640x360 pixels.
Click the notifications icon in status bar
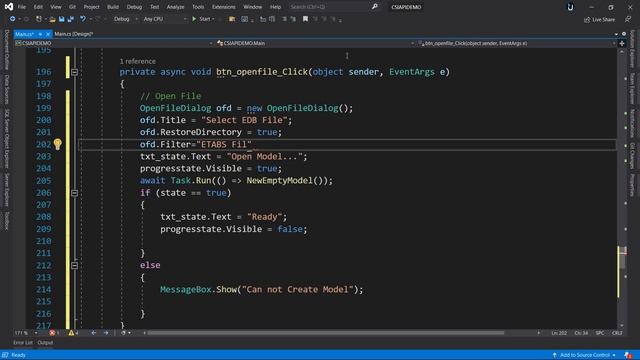tap(628, 355)
